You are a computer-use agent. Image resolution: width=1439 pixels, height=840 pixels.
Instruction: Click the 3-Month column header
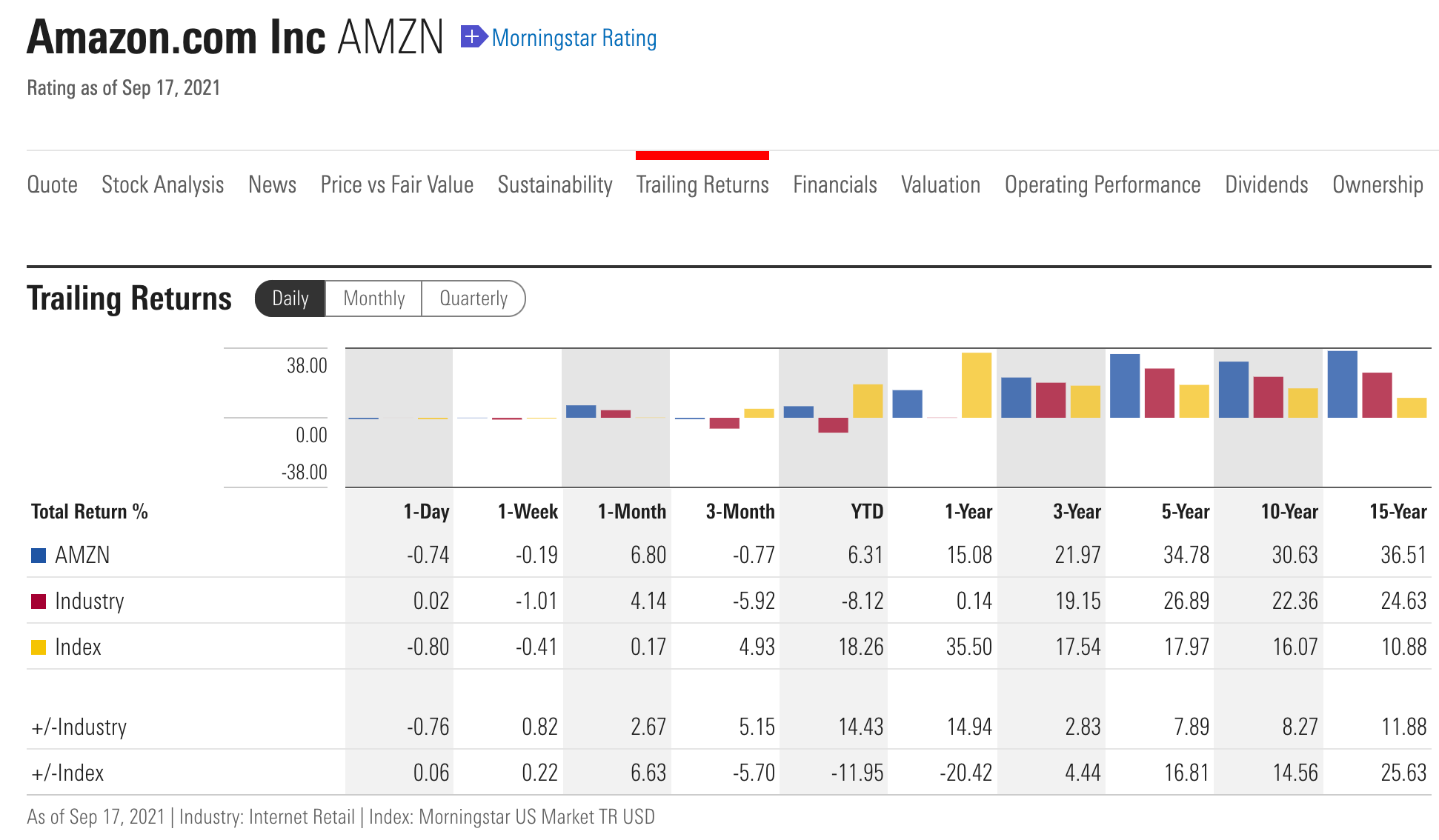pos(740,512)
